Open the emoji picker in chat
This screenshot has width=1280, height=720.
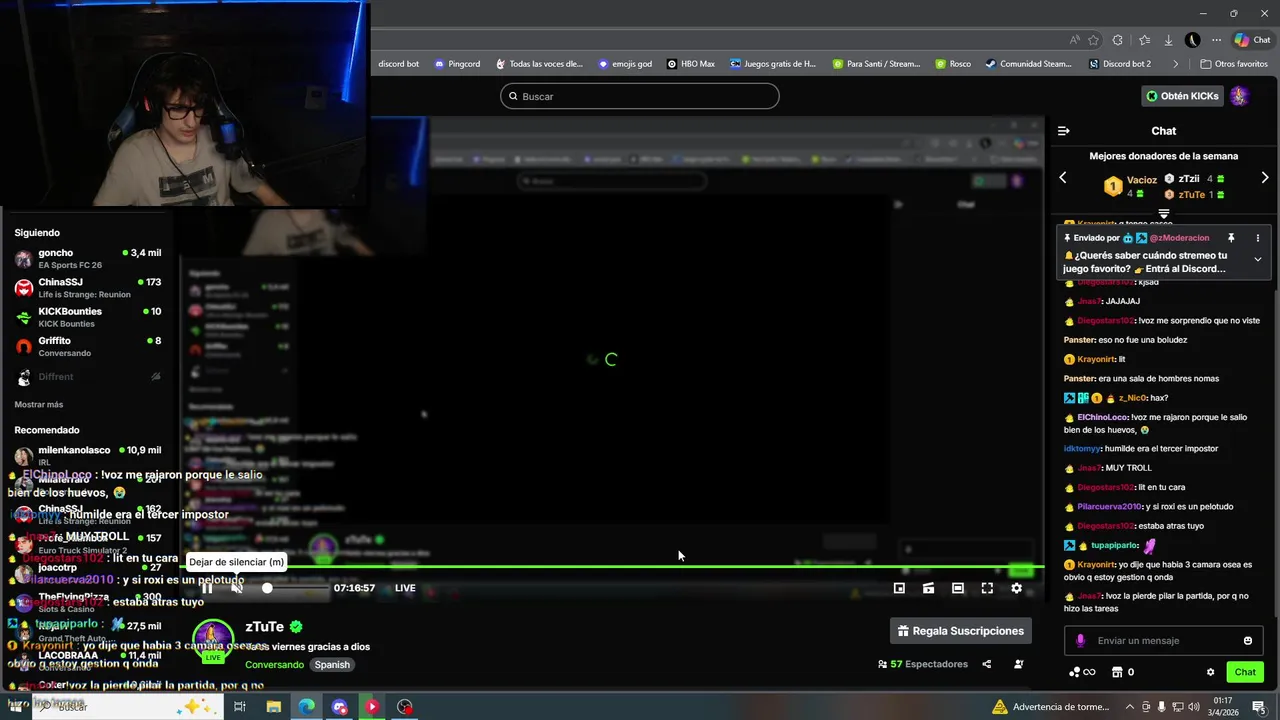(1248, 641)
